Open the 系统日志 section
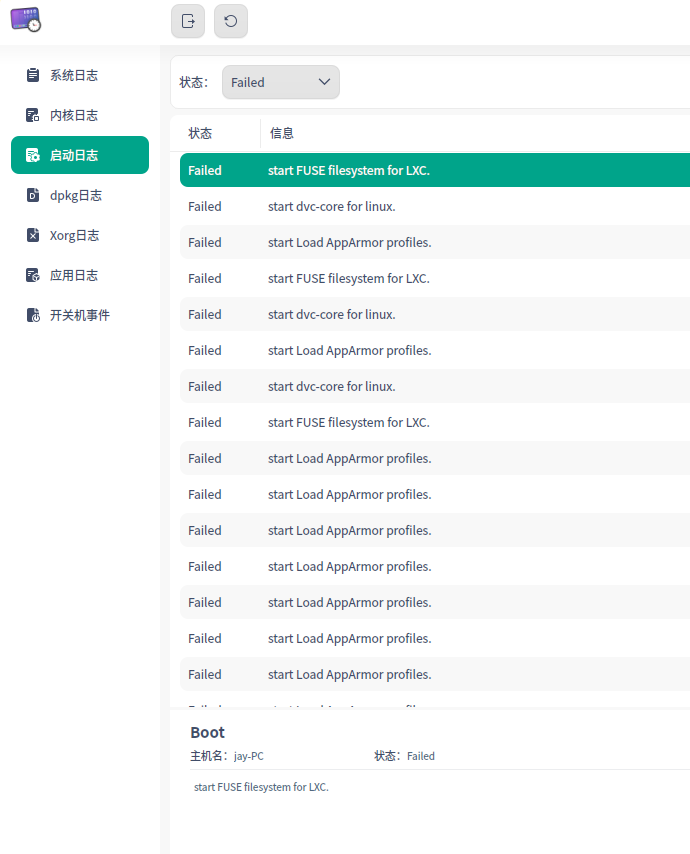 [x=80, y=75]
